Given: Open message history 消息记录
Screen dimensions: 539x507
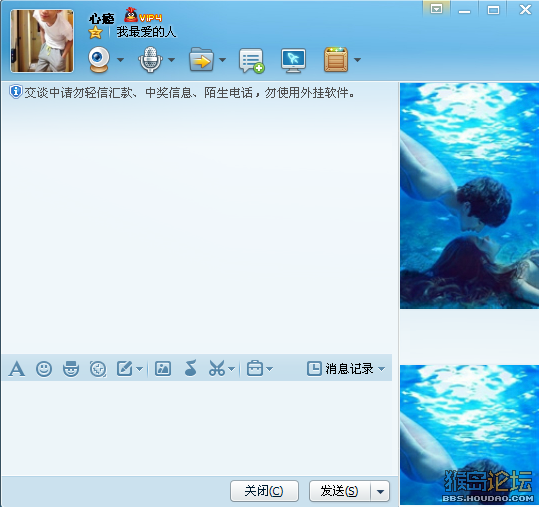Looking at the screenshot, I should point(340,369).
